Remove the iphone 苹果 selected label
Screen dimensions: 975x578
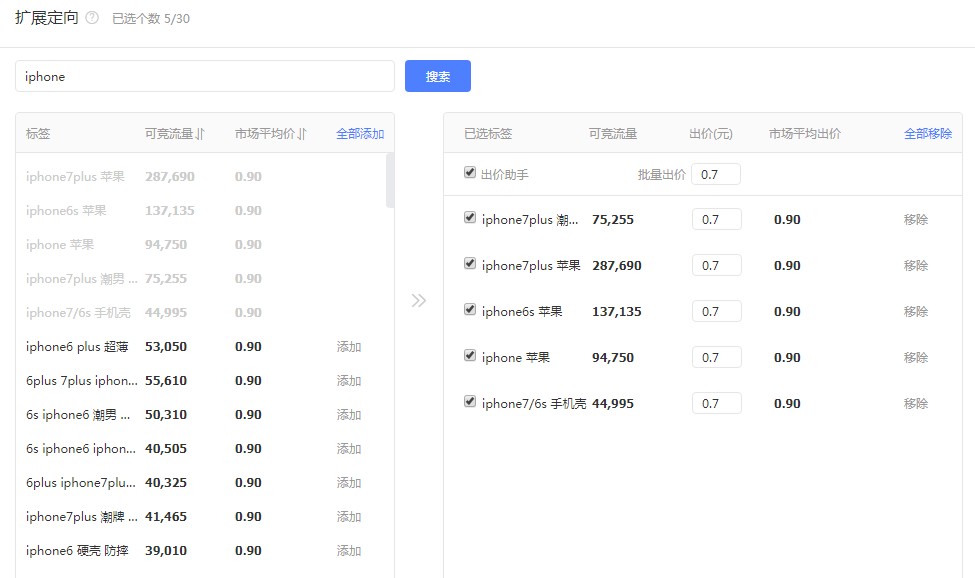click(915, 358)
